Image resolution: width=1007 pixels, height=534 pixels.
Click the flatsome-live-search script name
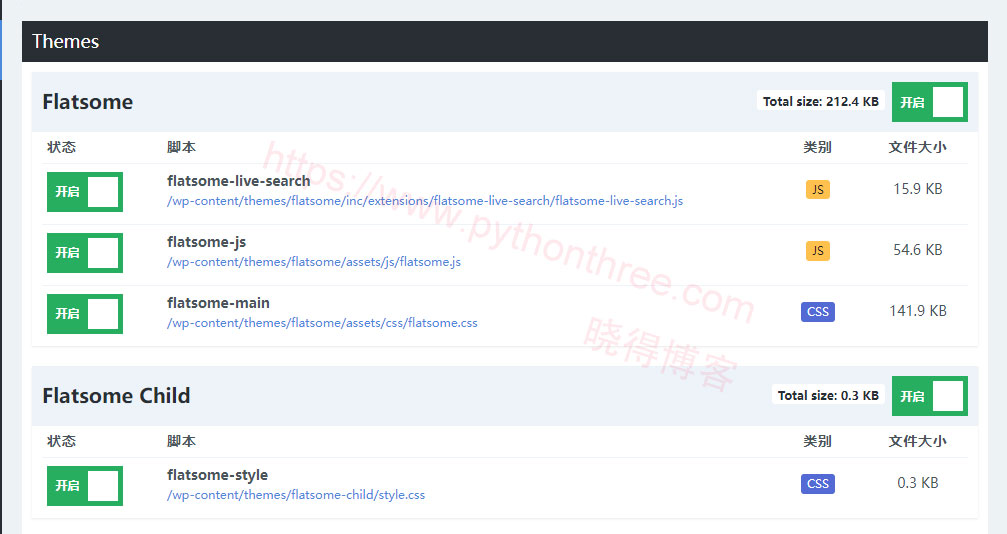tap(238, 181)
